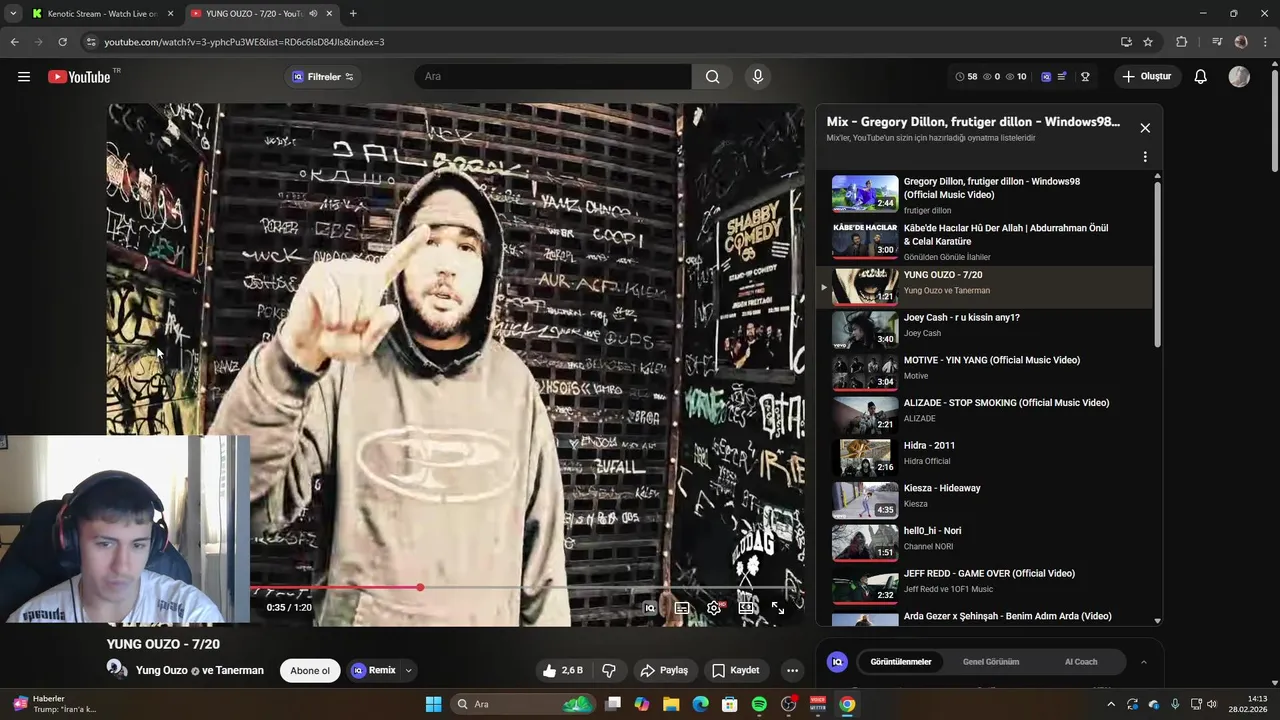Dislike the video with thumbs down
Screen dimensions: 1280x720
click(x=608, y=670)
